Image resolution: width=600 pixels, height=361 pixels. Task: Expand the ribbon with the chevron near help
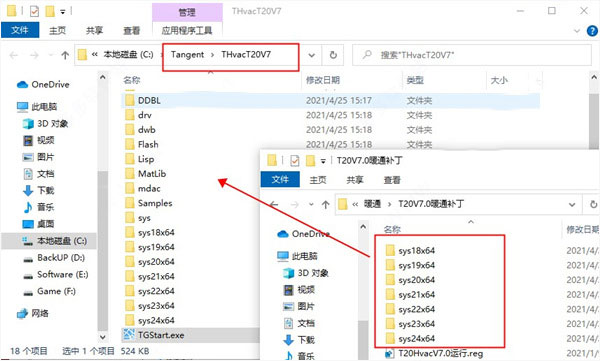(x=577, y=31)
